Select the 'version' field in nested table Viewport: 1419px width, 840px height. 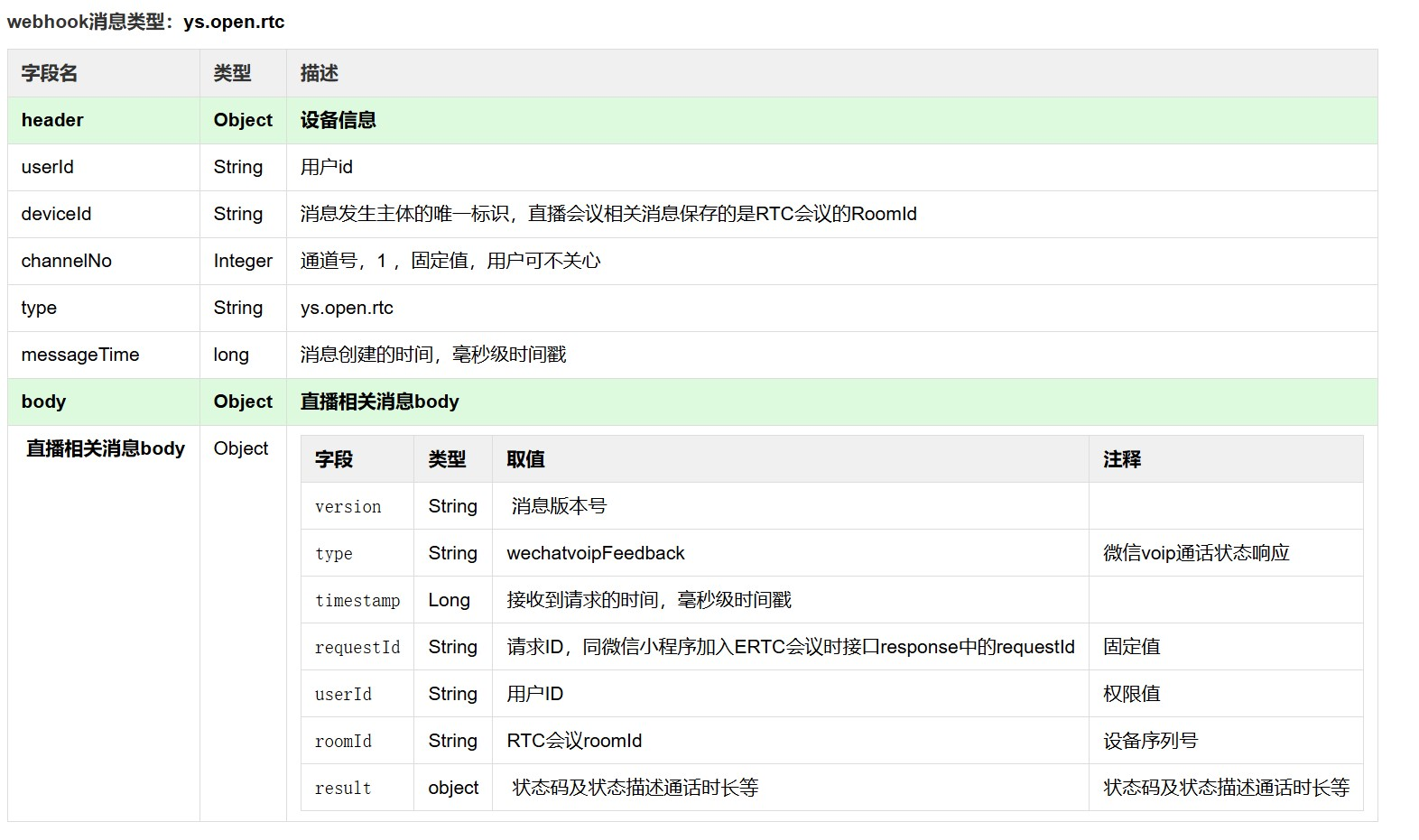(x=348, y=507)
